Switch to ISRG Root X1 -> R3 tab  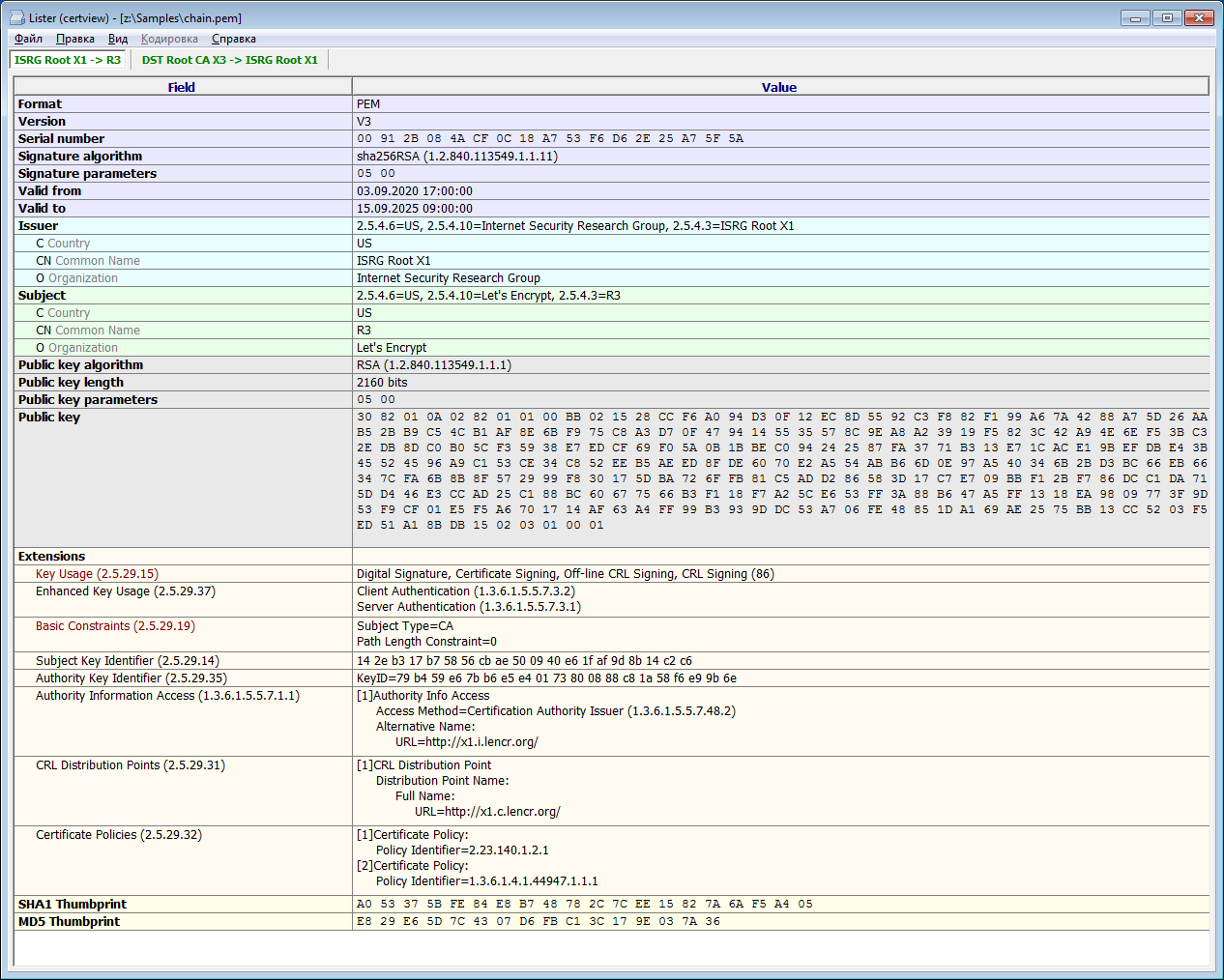pyautogui.click(x=68, y=60)
